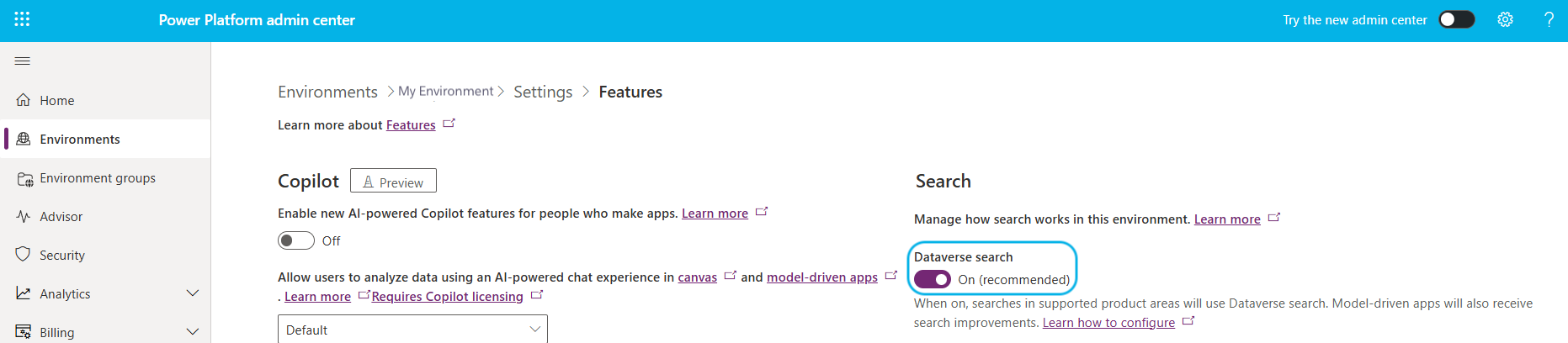1568x343 pixels.
Task: Go to Environments breadcrumb
Action: tap(327, 92)
